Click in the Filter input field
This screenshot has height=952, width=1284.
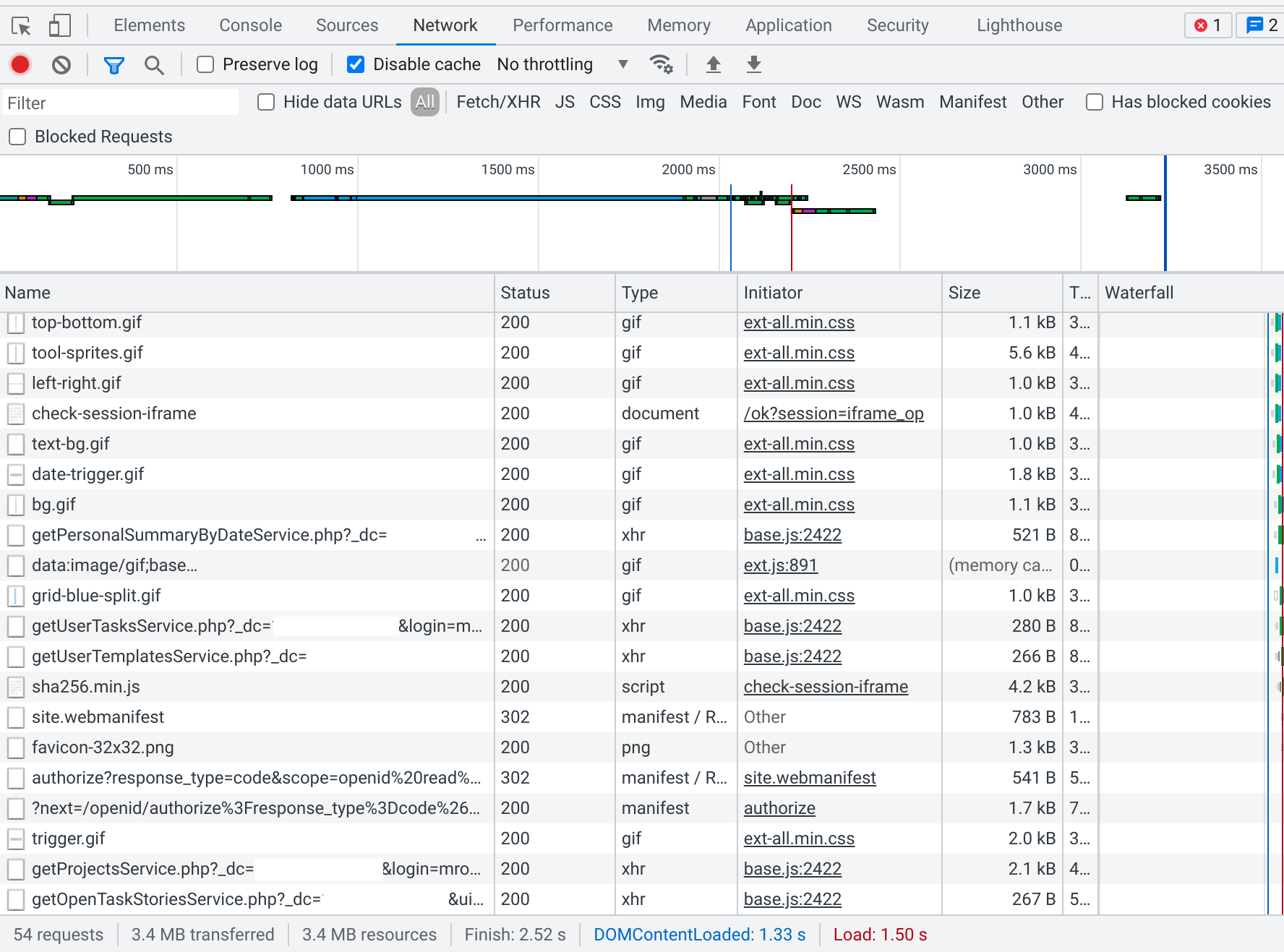point(120,102)
